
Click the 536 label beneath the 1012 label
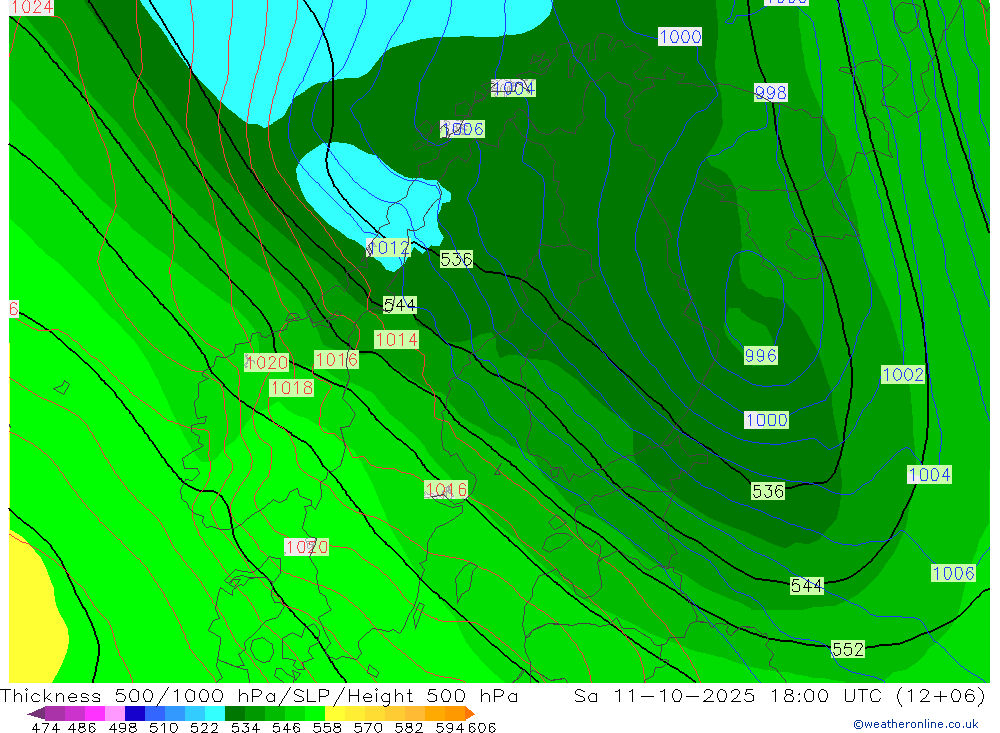[x=456, y=259]
